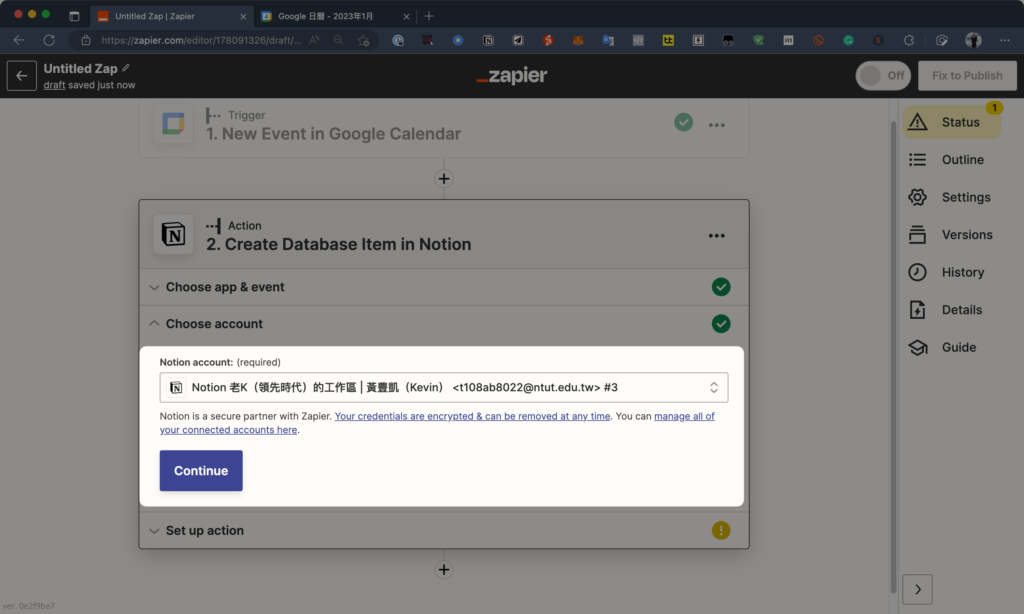Open the browser three-dot menu
This screenshot has height=614, width=1024.
pos(1004,40)
